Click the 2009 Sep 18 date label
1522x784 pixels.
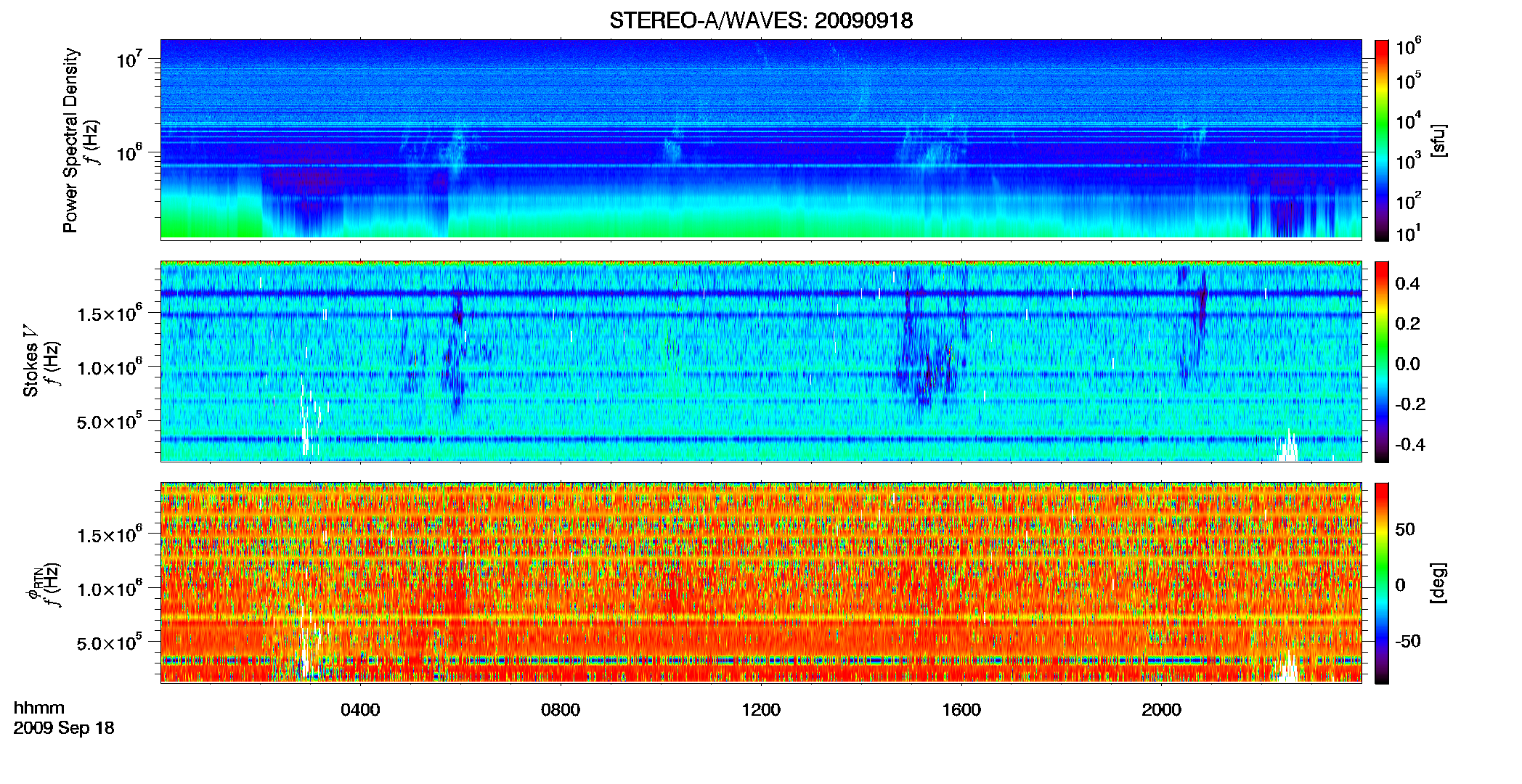point(64,728)
